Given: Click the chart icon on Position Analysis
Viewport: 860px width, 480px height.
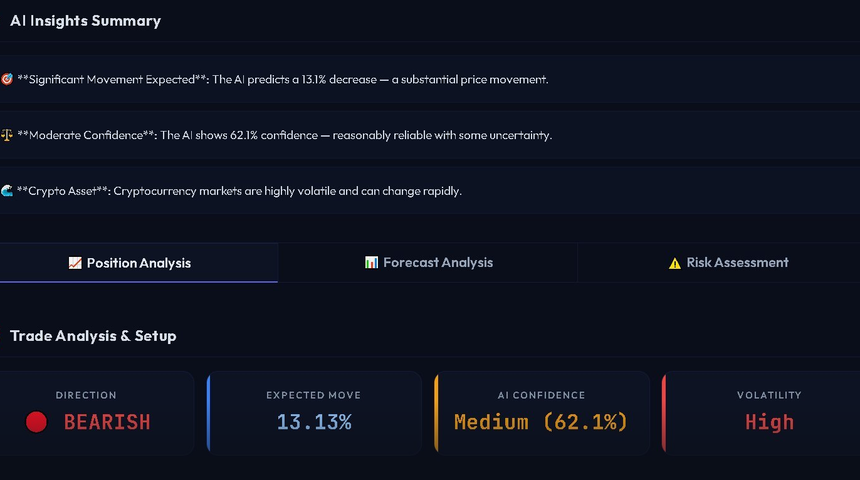Looking at the screenshot, I should coord(75,263).
